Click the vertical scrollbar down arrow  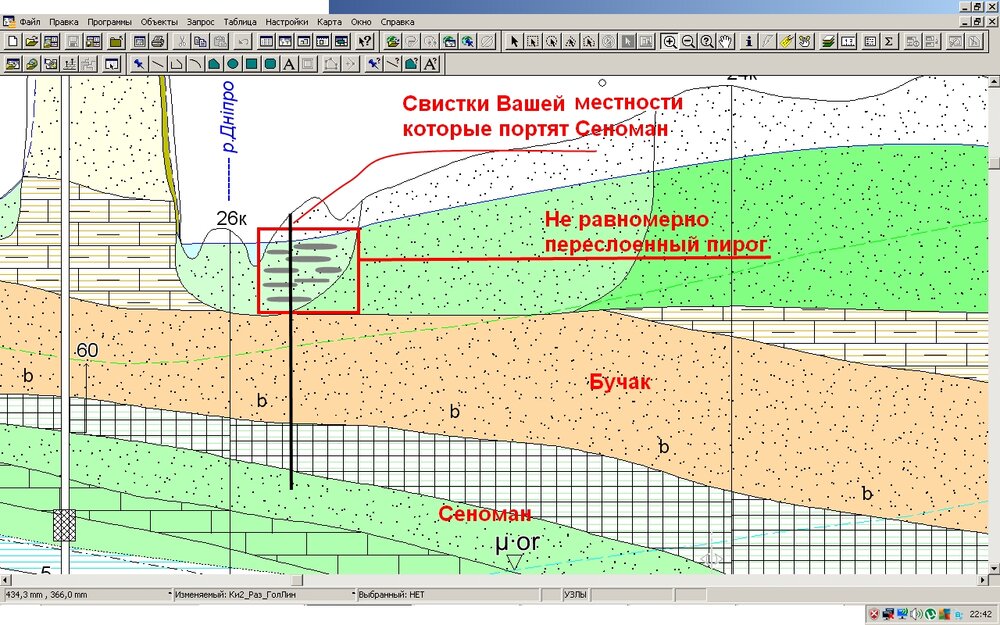tap(994, 568)
